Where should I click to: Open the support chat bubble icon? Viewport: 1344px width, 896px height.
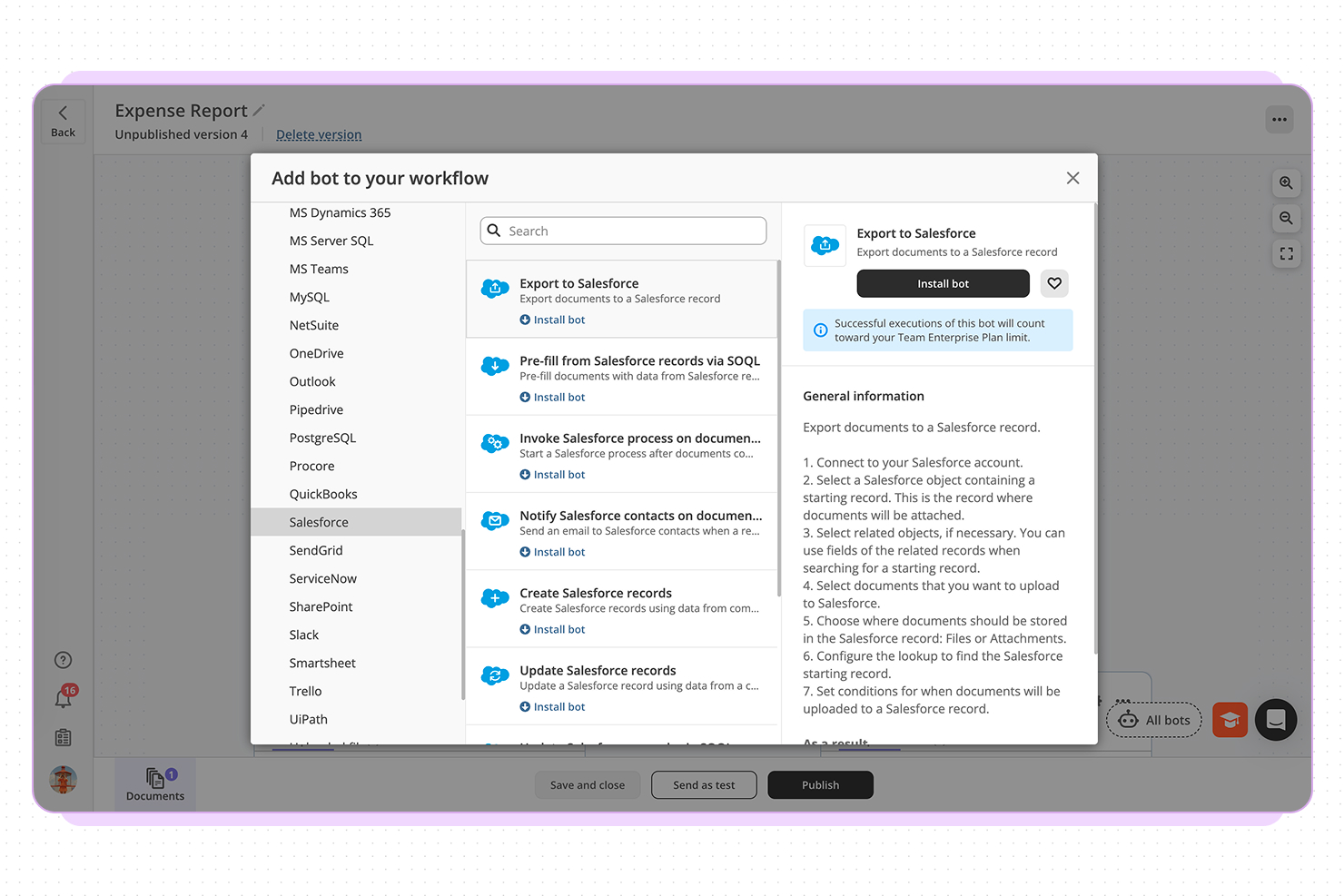(x=1275, y=719)
